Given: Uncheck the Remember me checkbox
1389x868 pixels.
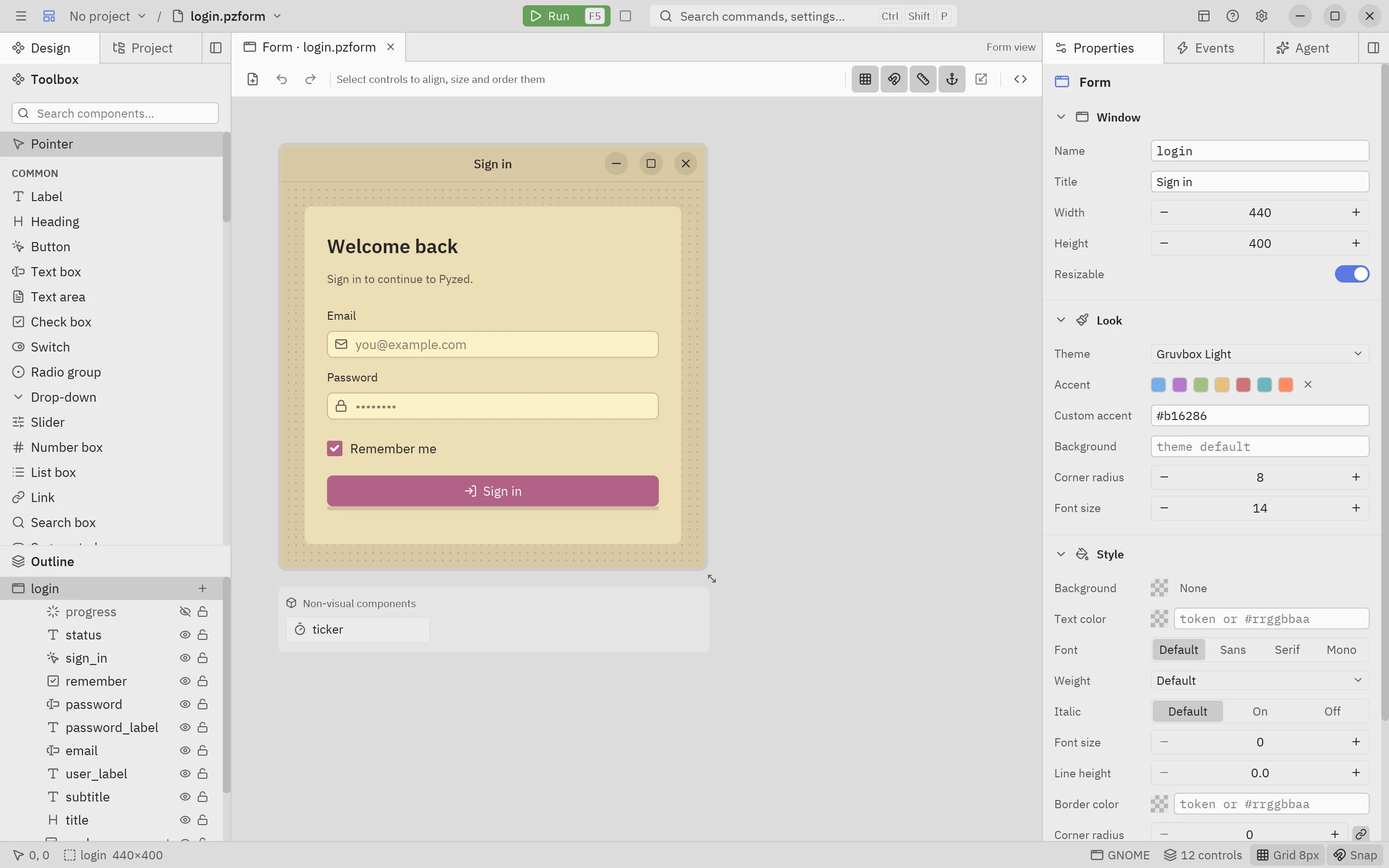Looking at the screenshot, I should tap(335, 448).
